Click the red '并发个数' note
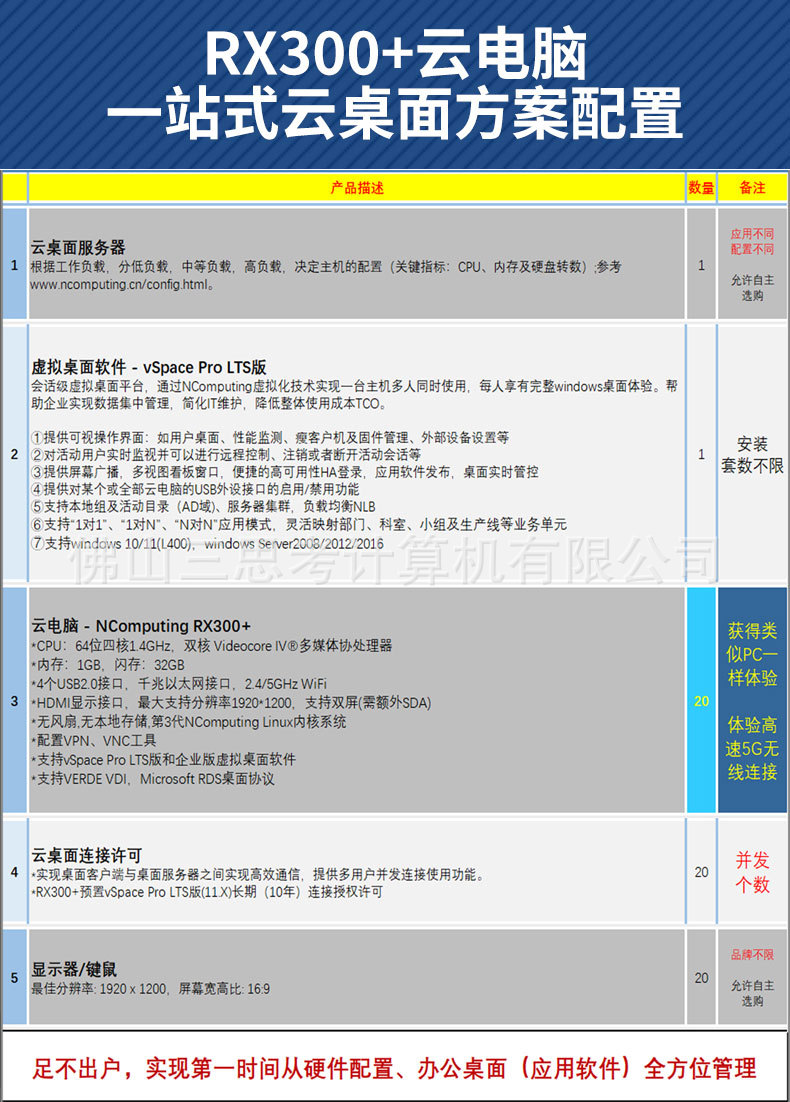 click(752, 872)
